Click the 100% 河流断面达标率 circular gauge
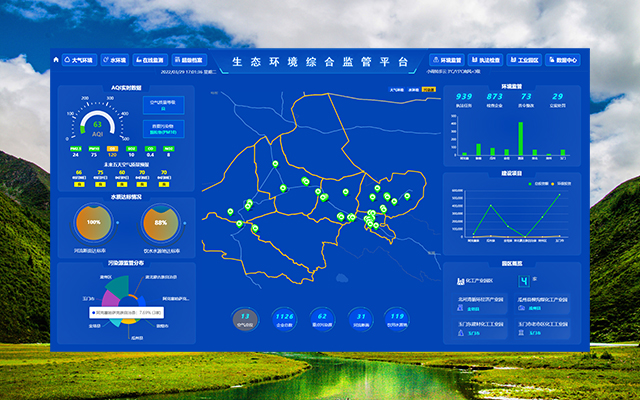Screen dimensions: 640x400 [x=94, y=221]
